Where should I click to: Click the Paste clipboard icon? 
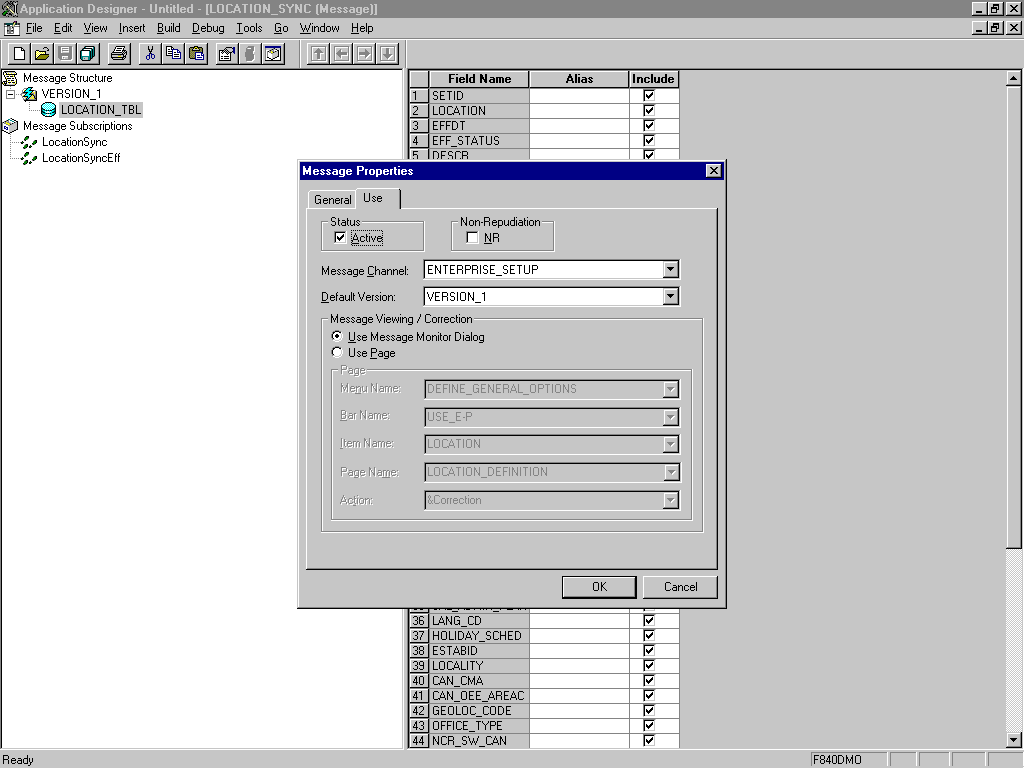pos(196,53)
